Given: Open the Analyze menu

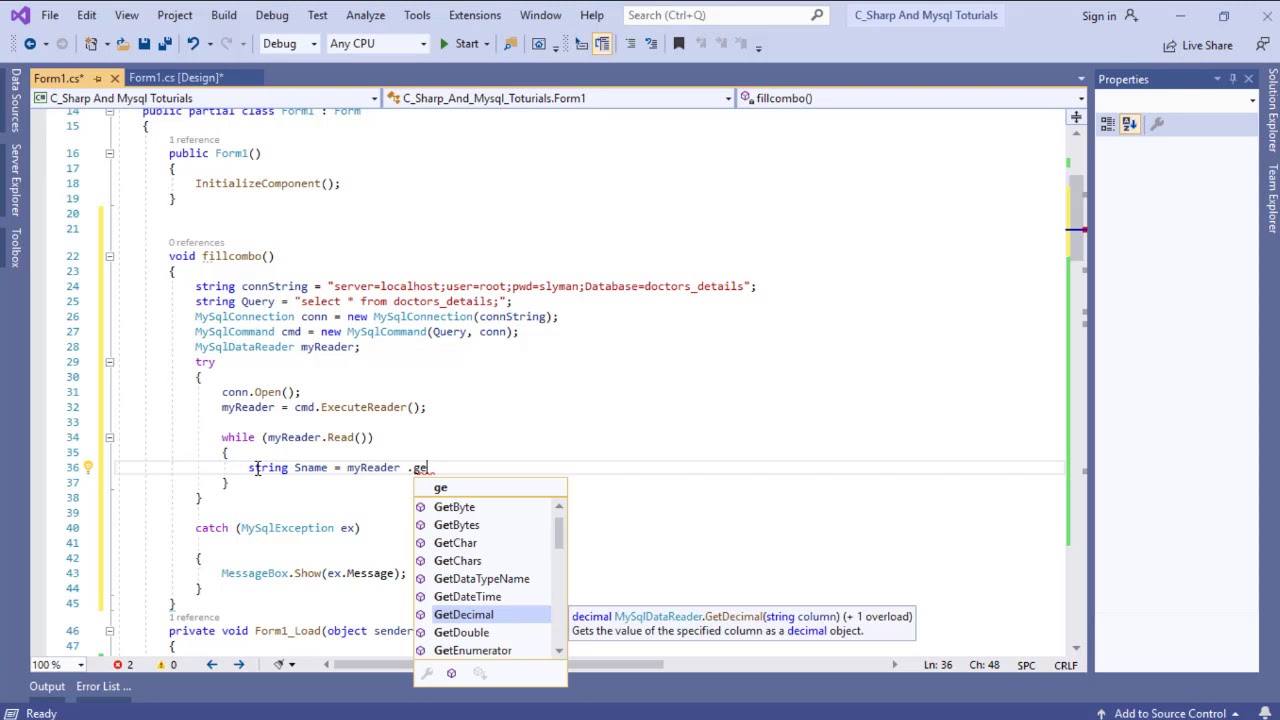Looking at the screenshot, I should [365, 15].
